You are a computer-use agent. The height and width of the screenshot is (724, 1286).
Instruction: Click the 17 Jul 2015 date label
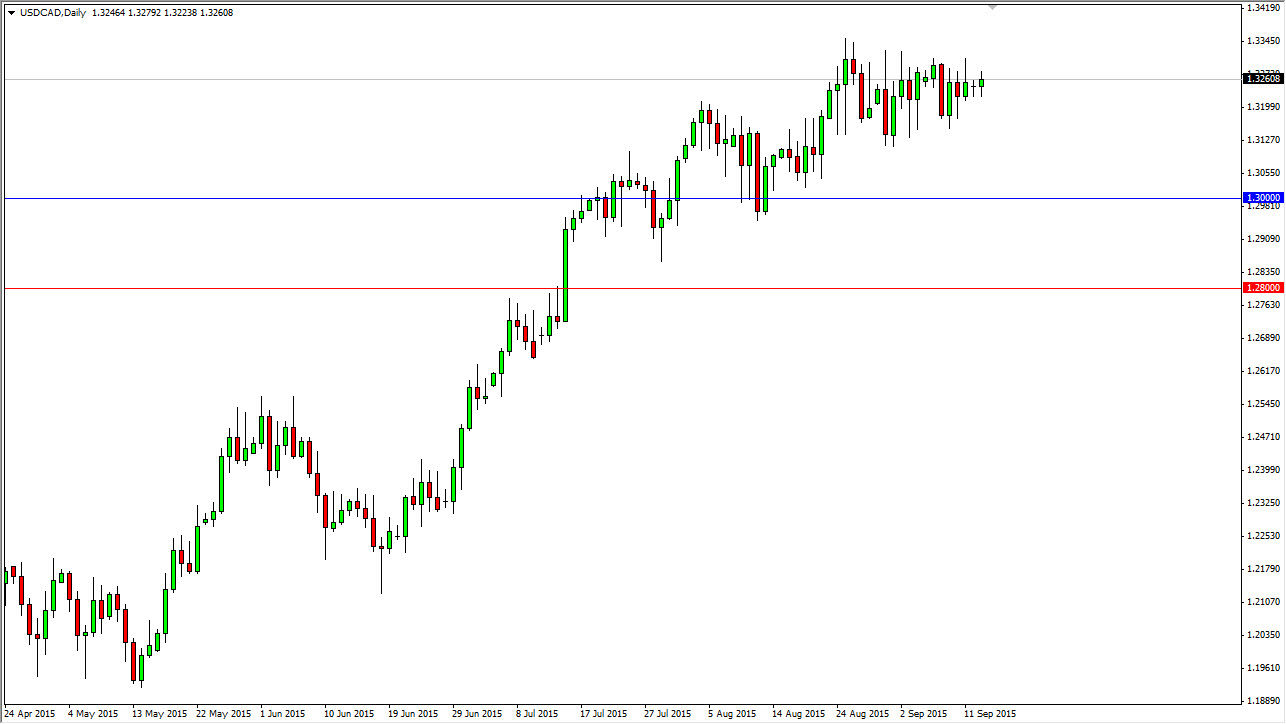[x=604, y=714]
